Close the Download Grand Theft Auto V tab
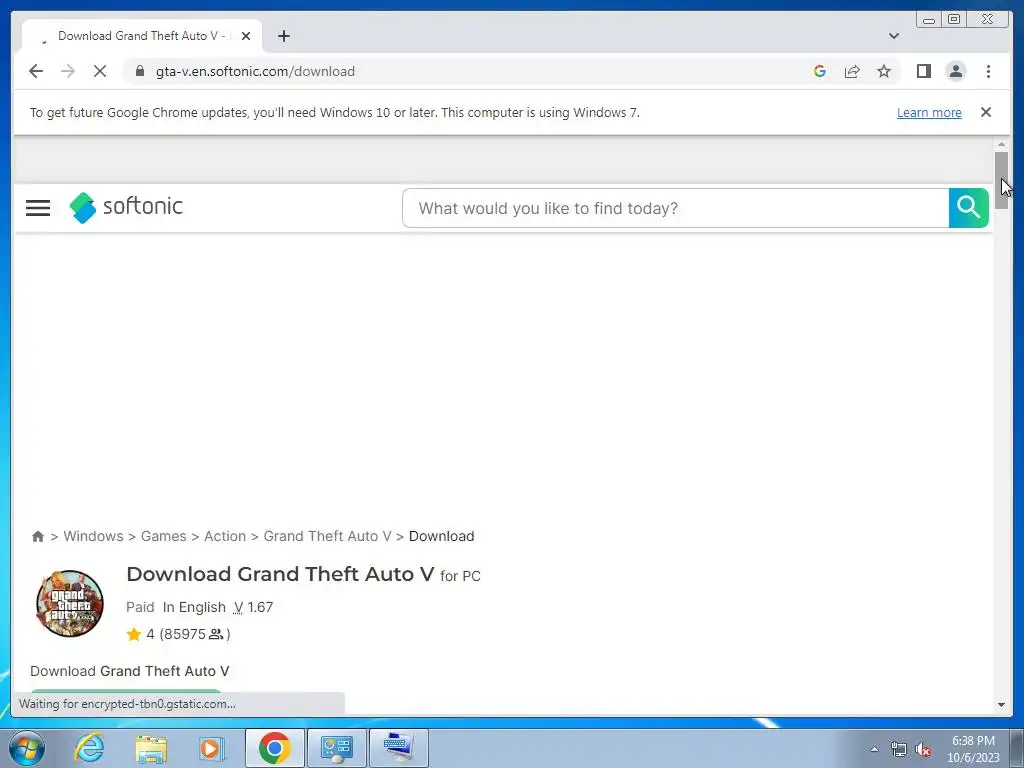The height and width of the screenshot is (768, 1024). point(246,36)
